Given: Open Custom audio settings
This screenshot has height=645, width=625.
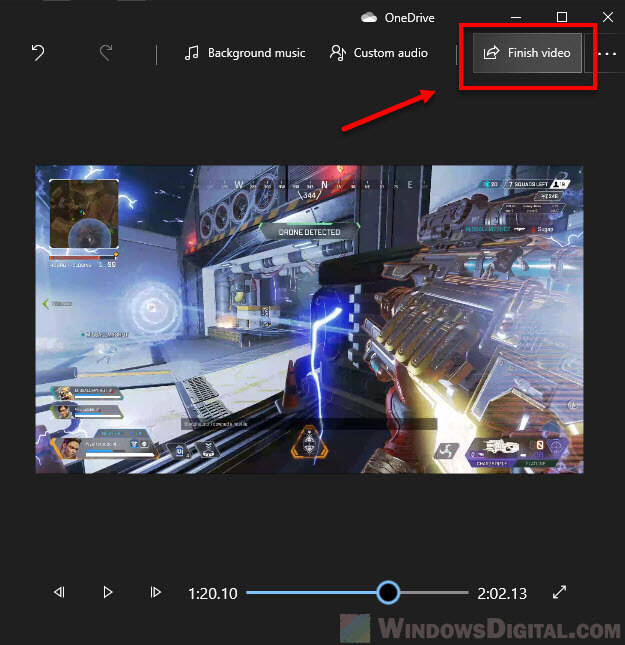Looking at the screenshot, I should coord(379,53).
